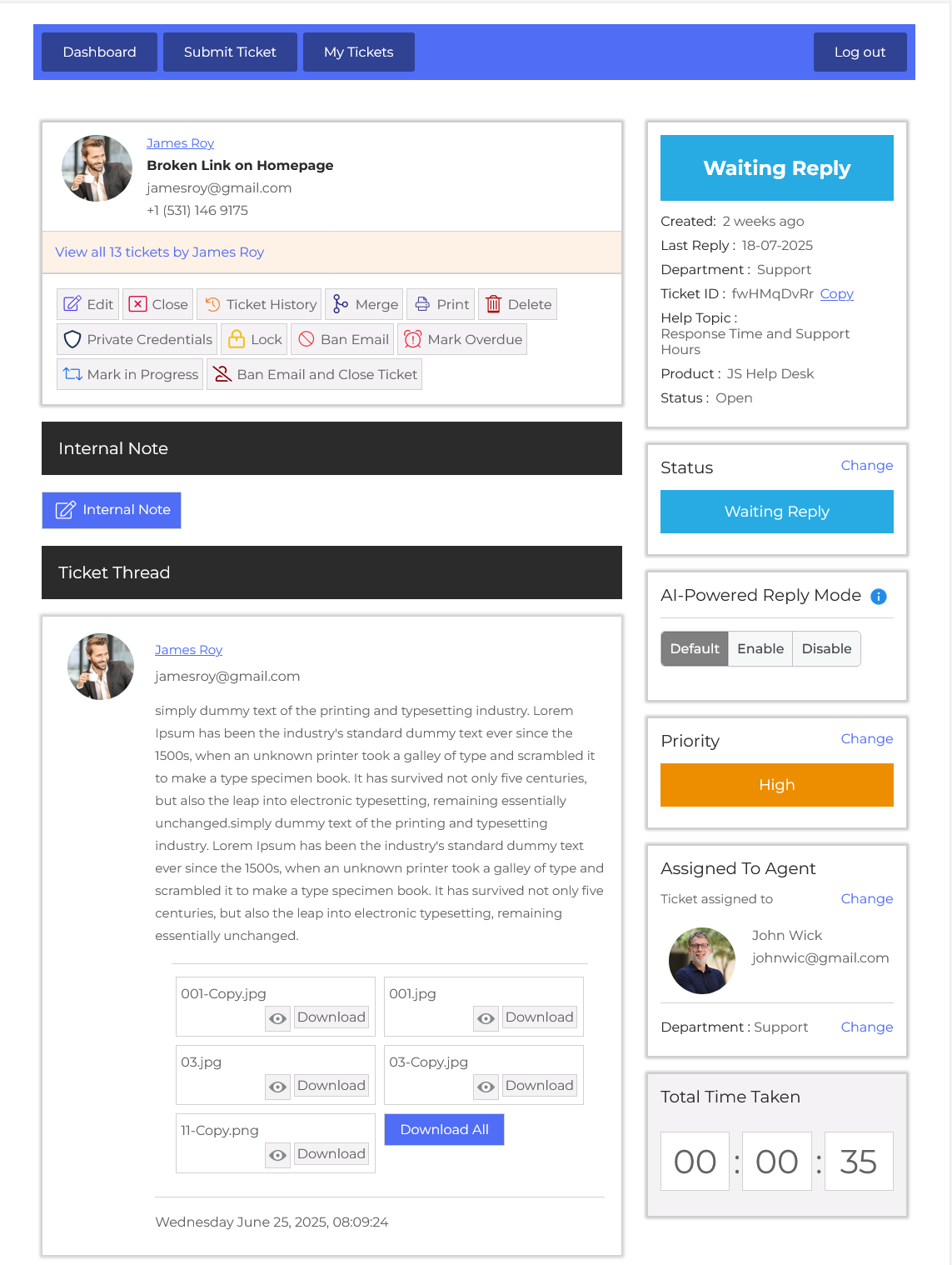Print this ticket
The height and width of the screenshot is (1265, 952).
441,304
